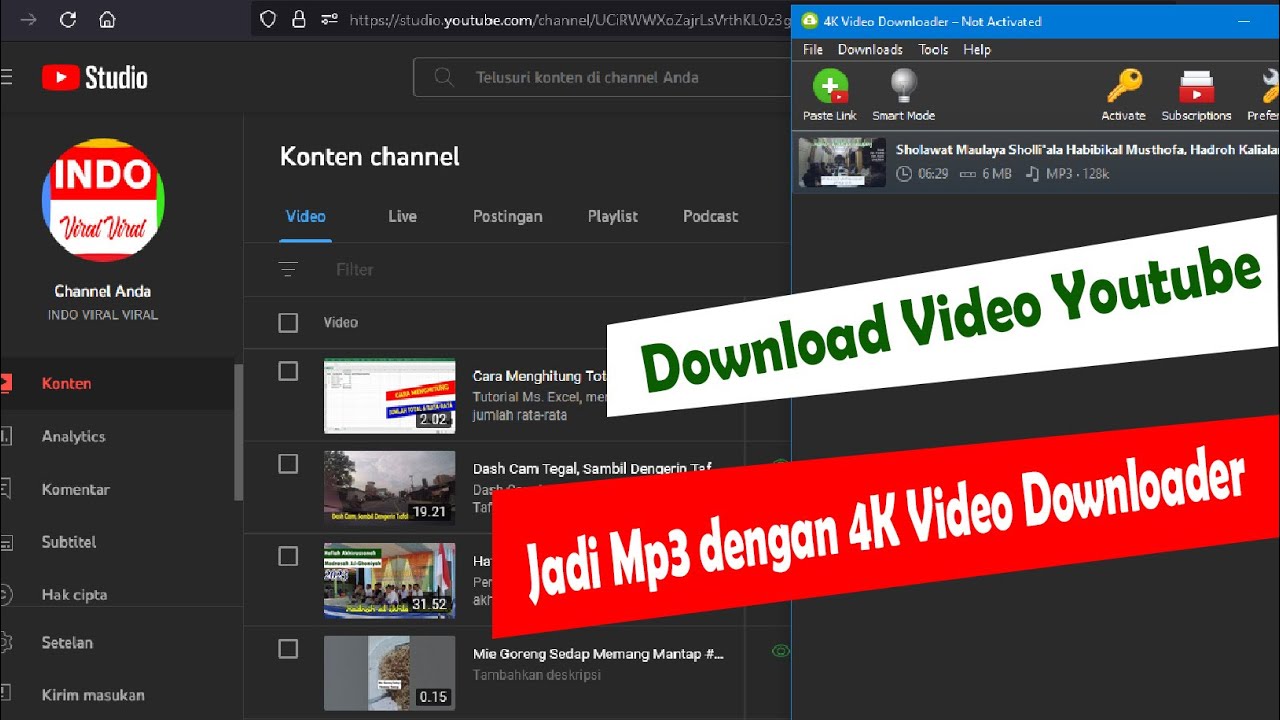
Task: Click the Mie Goreng Sedap Memang Mantap title
Action: 598,654
